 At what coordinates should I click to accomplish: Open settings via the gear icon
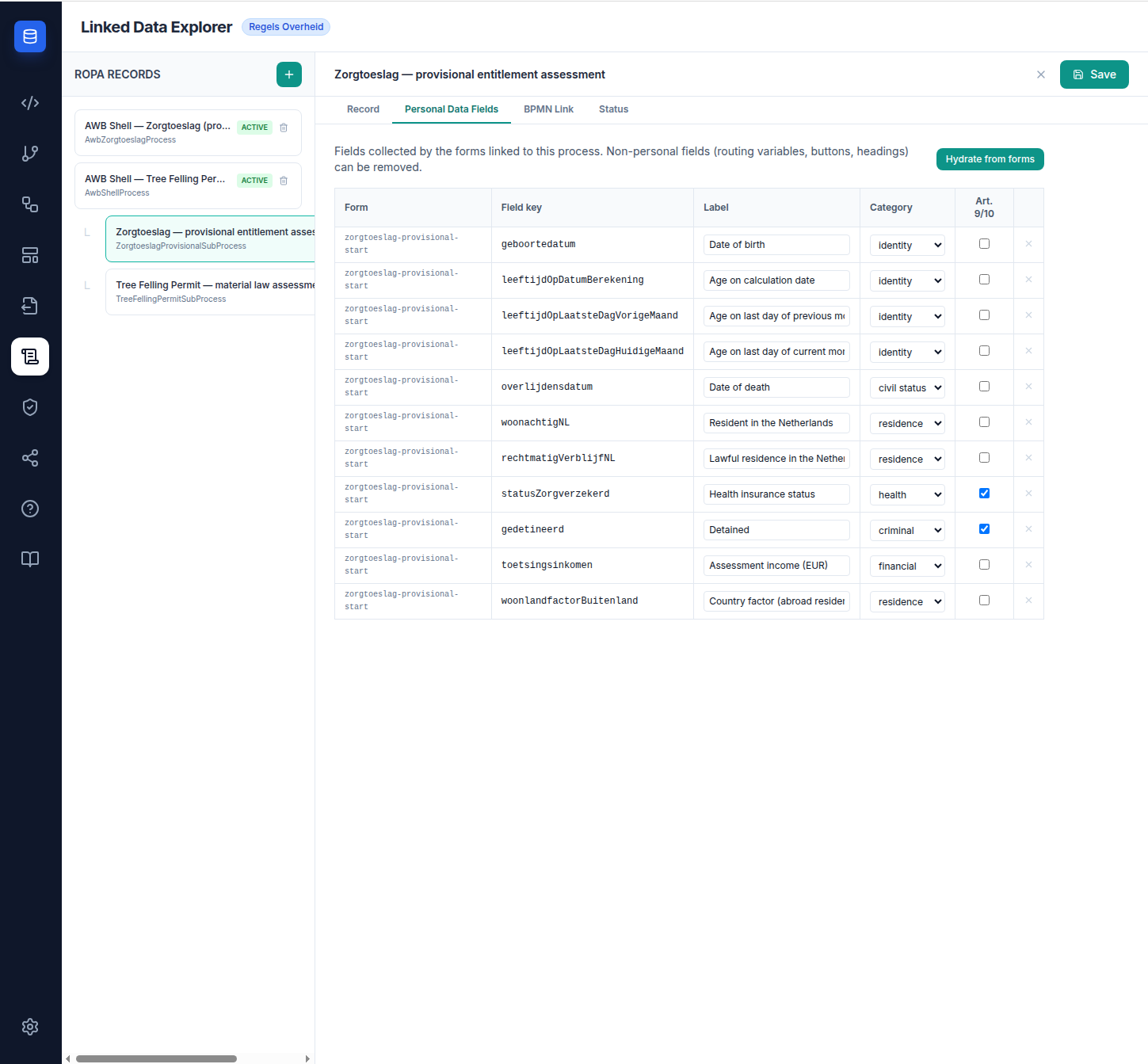[x=30, y=1027]
